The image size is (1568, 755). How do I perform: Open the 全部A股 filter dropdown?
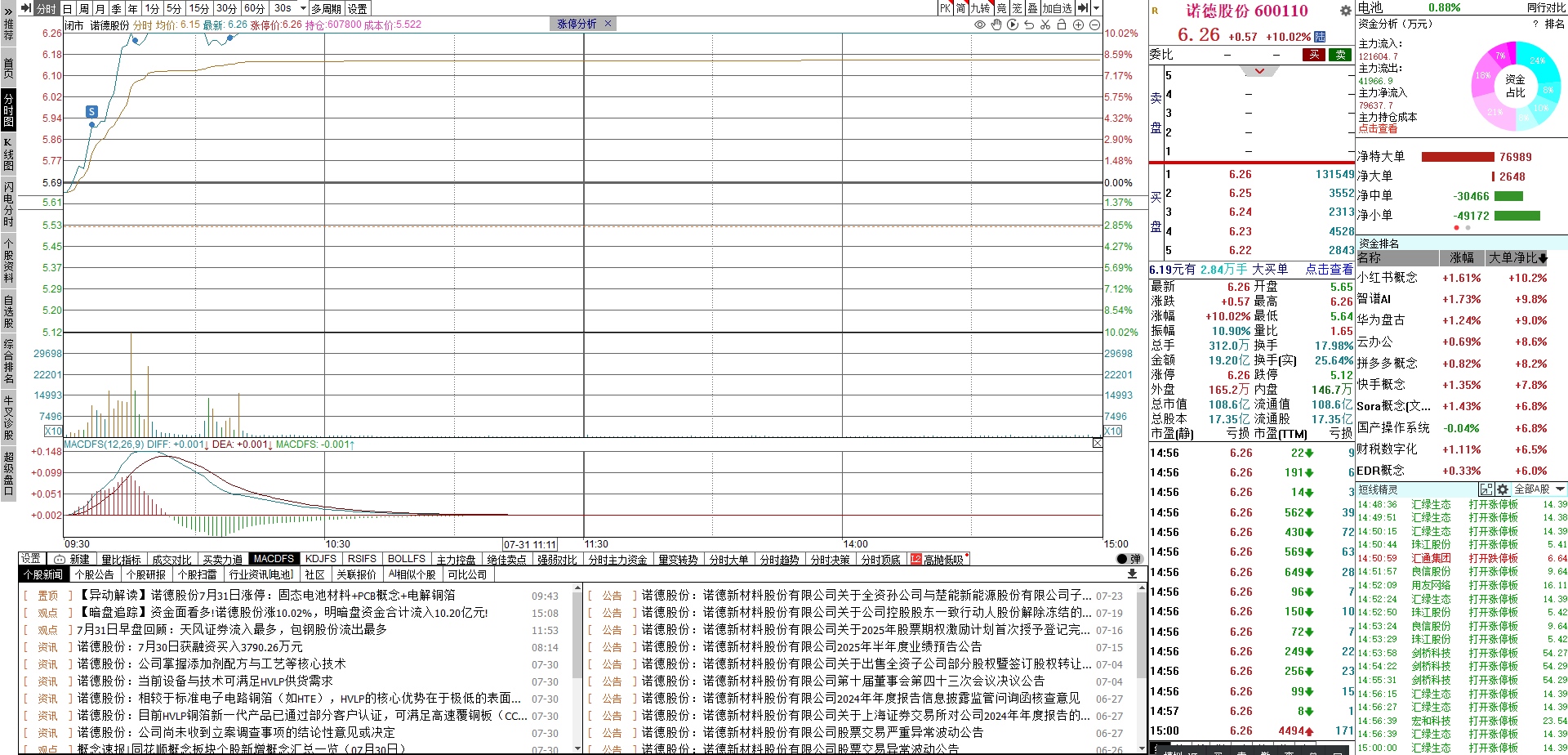pyautogui.click(x=1540, y=489)
